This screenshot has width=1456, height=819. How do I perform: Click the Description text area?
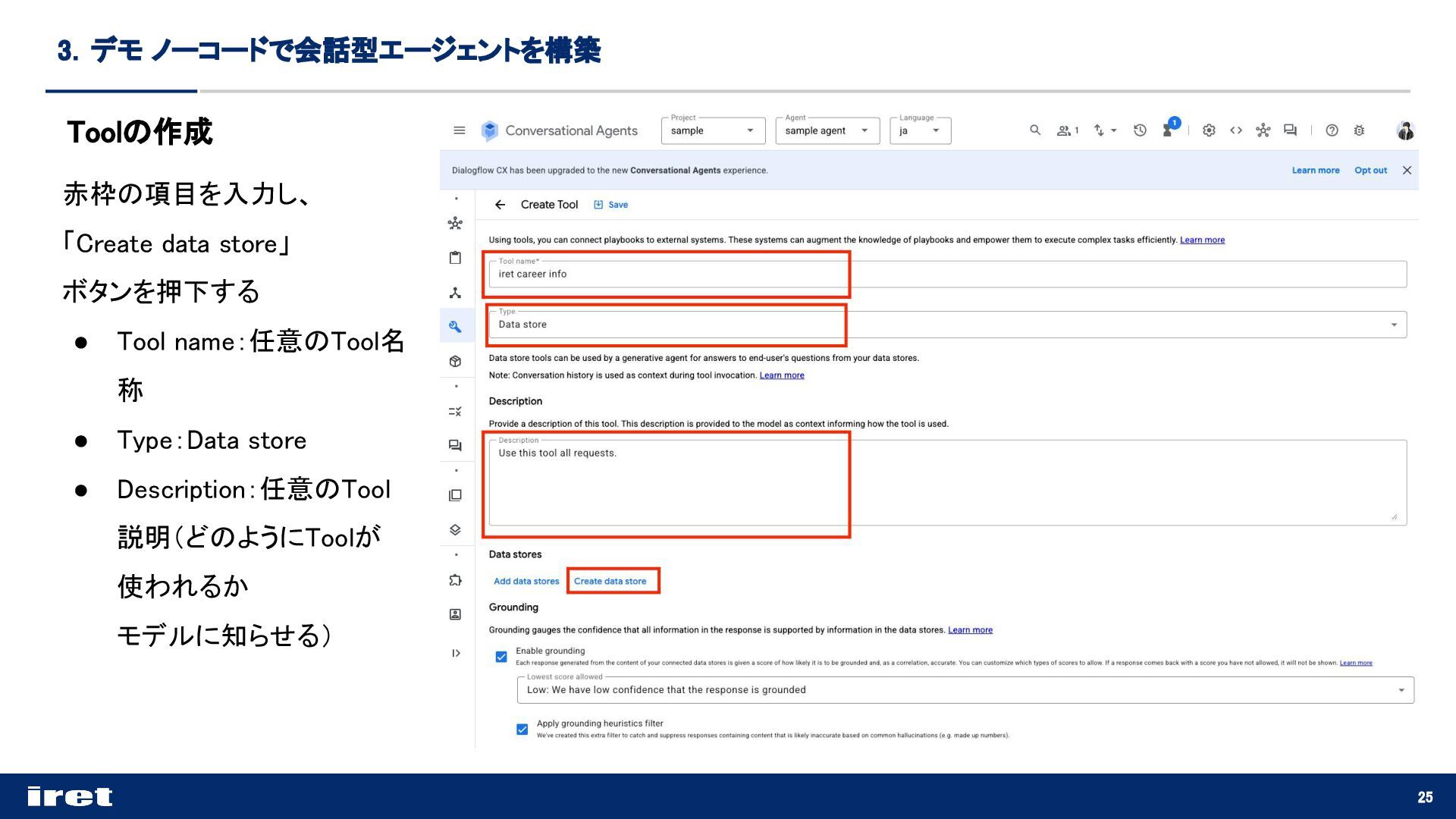(x=948, y=482)
